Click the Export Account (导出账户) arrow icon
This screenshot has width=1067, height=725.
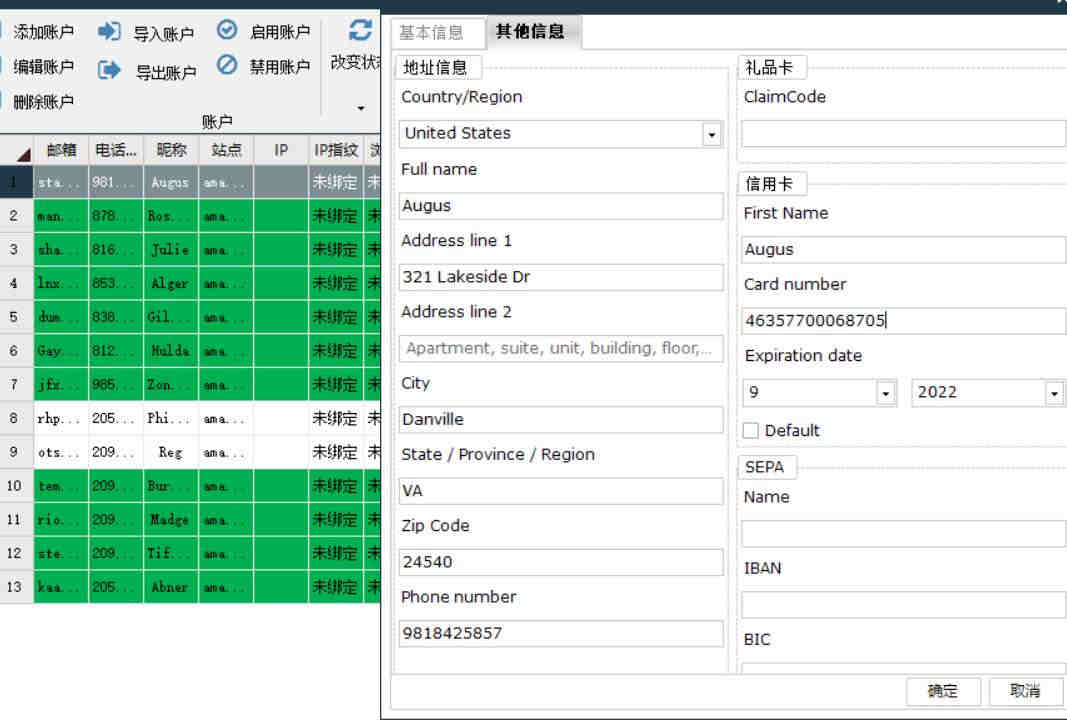tap(109, 69)
